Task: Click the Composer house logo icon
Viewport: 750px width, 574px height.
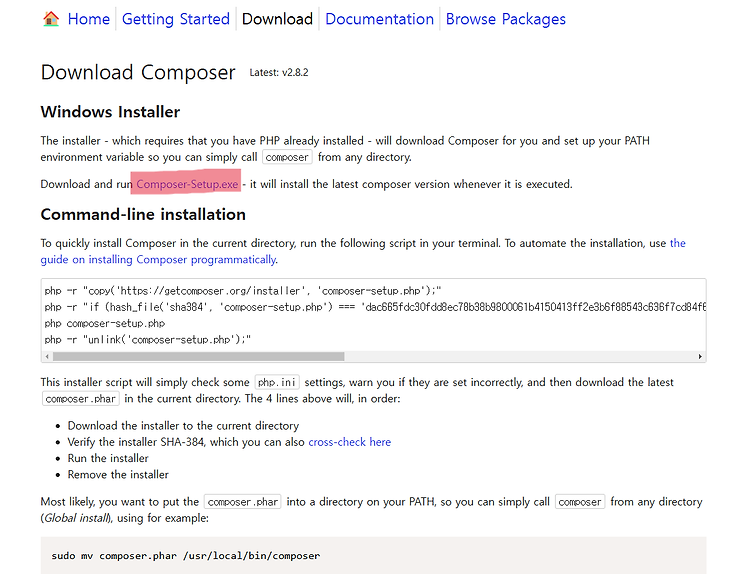Action: pos(51,19)
